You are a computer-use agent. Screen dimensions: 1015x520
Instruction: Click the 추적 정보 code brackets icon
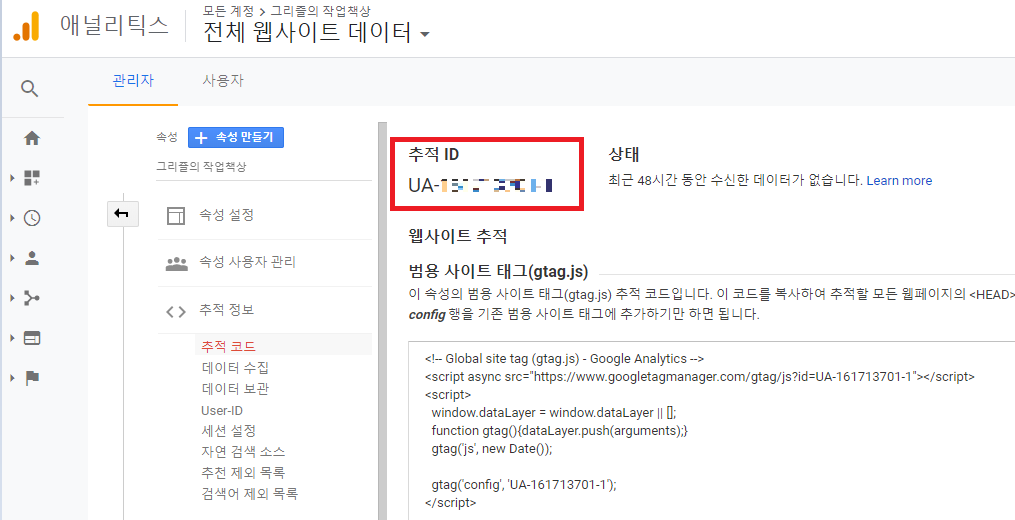(x=175, y=311)
